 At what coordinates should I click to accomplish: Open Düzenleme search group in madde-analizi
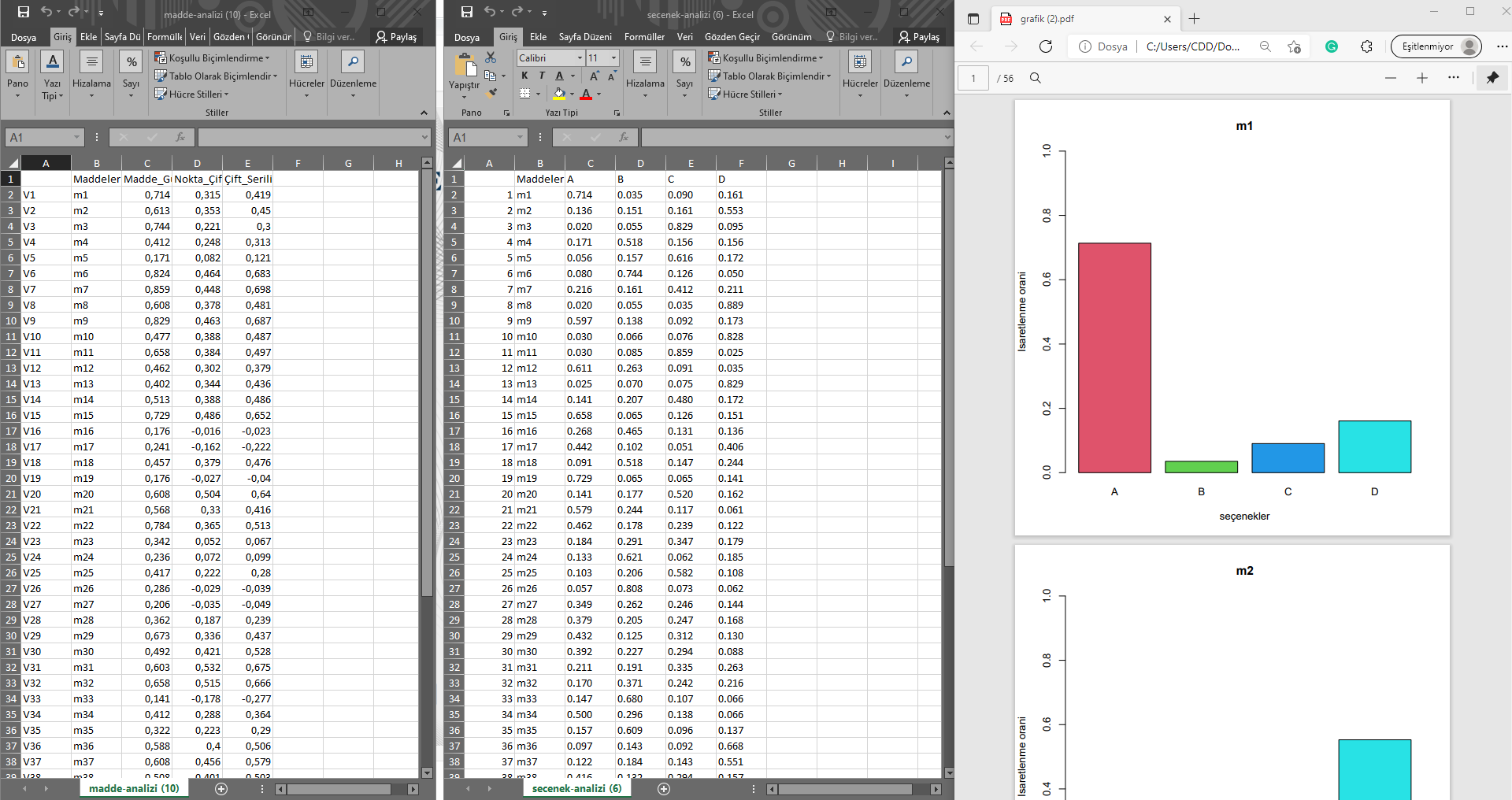pyautogui.click(x=353, y=73)
